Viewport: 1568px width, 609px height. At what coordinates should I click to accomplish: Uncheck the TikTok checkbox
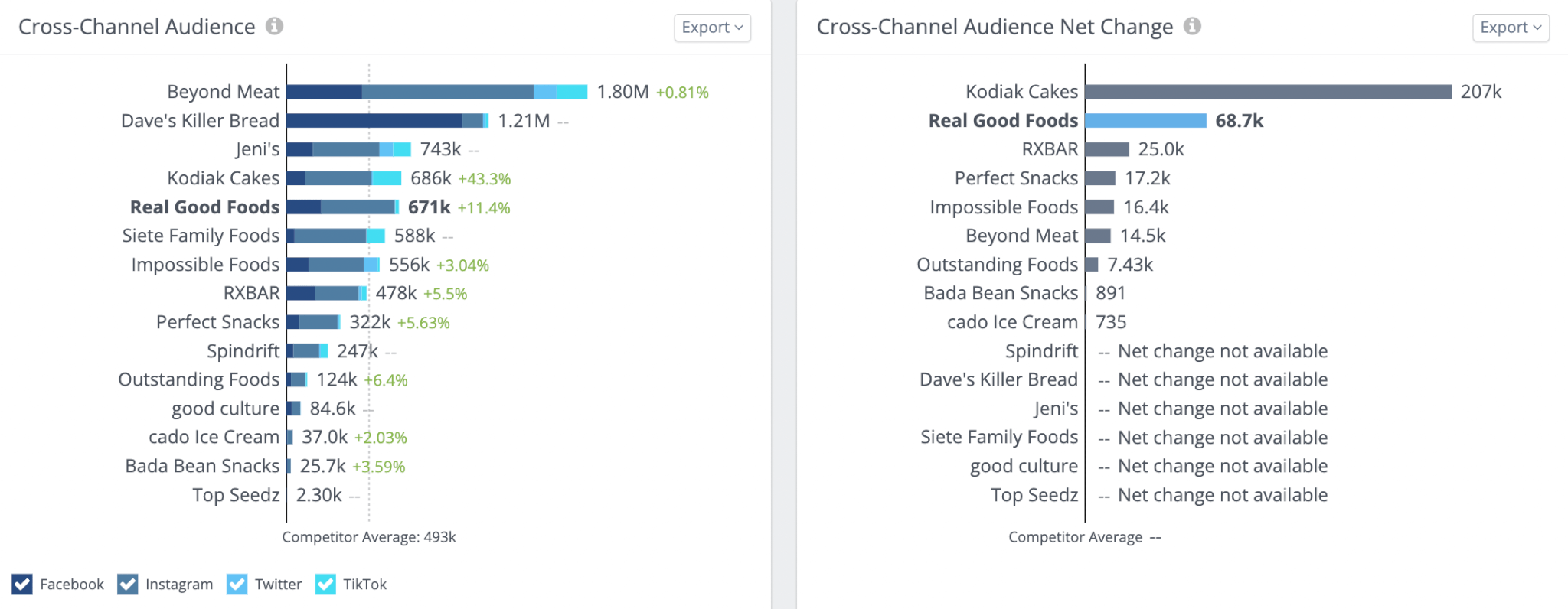(x=325, y=584)
